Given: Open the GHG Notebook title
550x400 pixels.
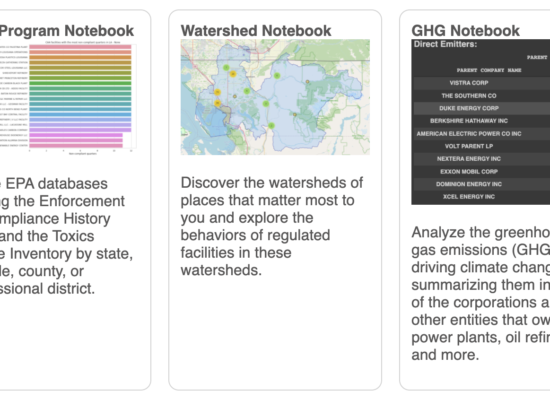Looking at the screenshot, I should point(465,31).
